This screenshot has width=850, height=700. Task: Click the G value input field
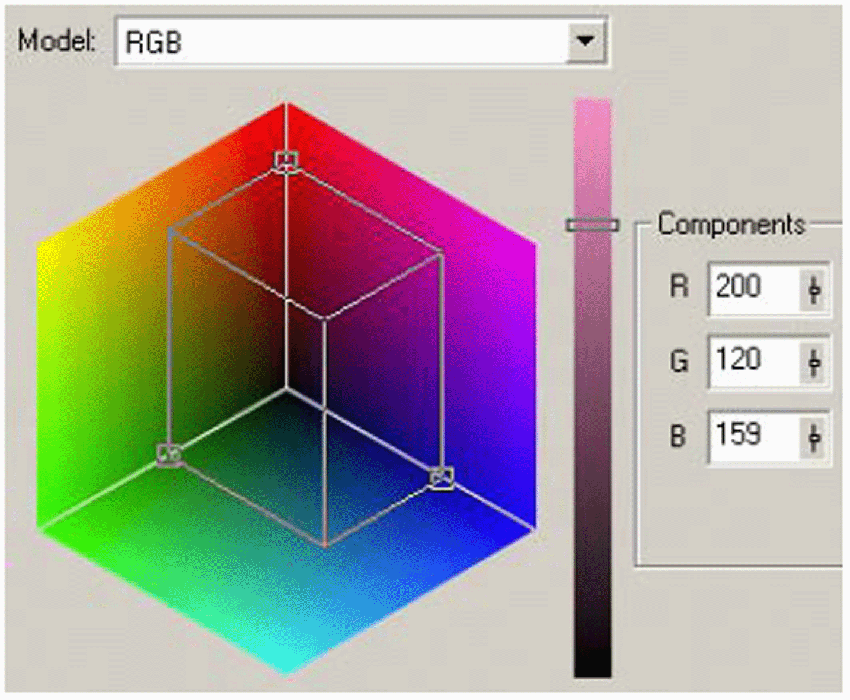click(755, 362)
